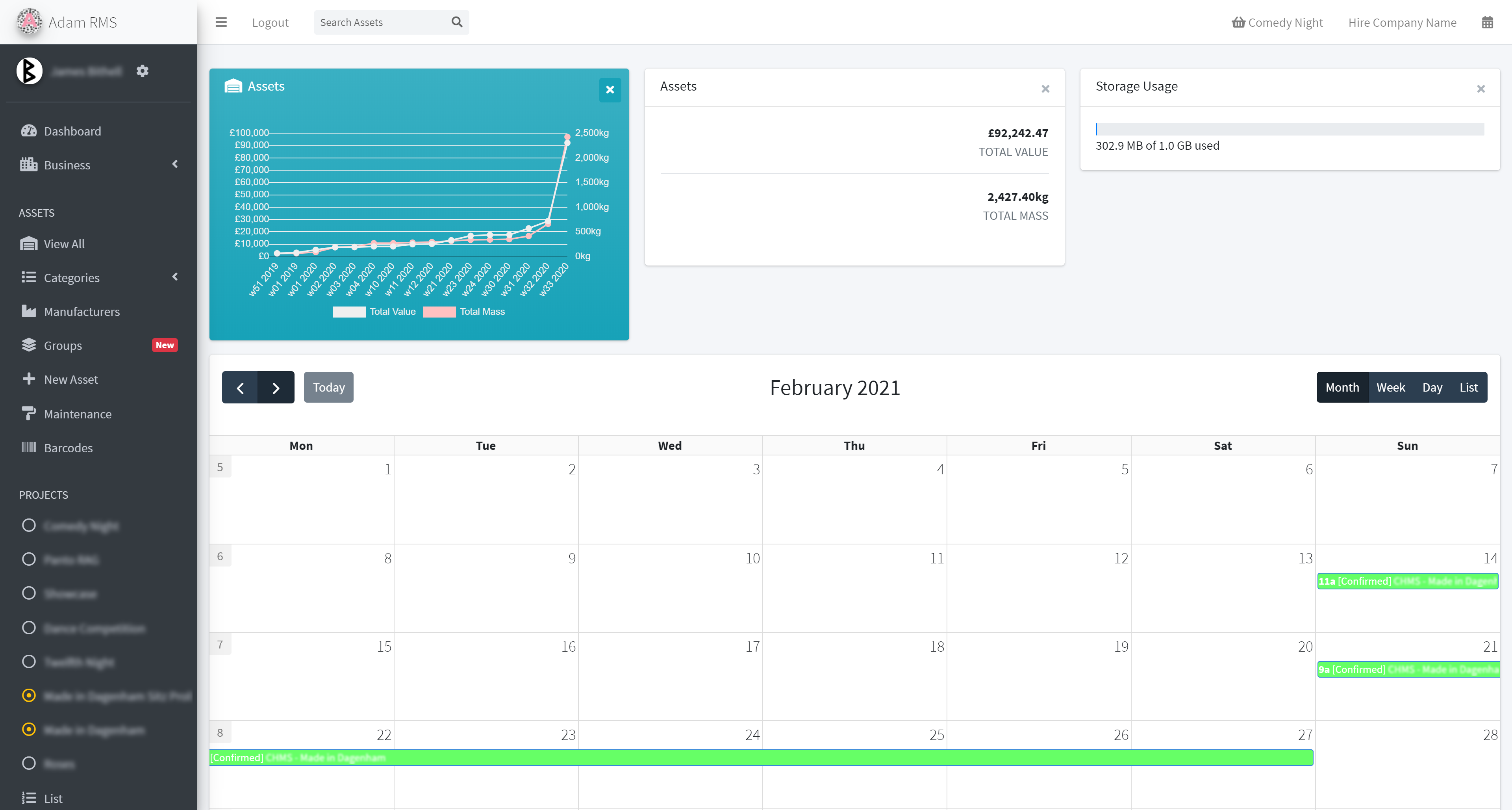Click the Today button
The image size is (1512, 810).
[x=328, y=387]
